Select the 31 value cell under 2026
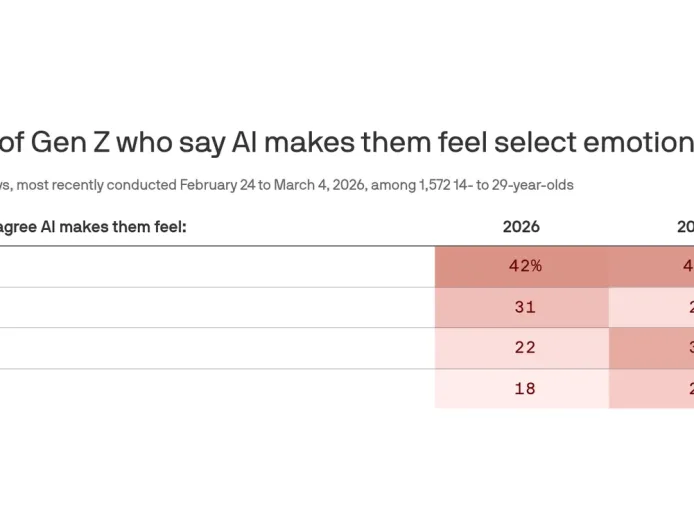 tap(521, 308)
